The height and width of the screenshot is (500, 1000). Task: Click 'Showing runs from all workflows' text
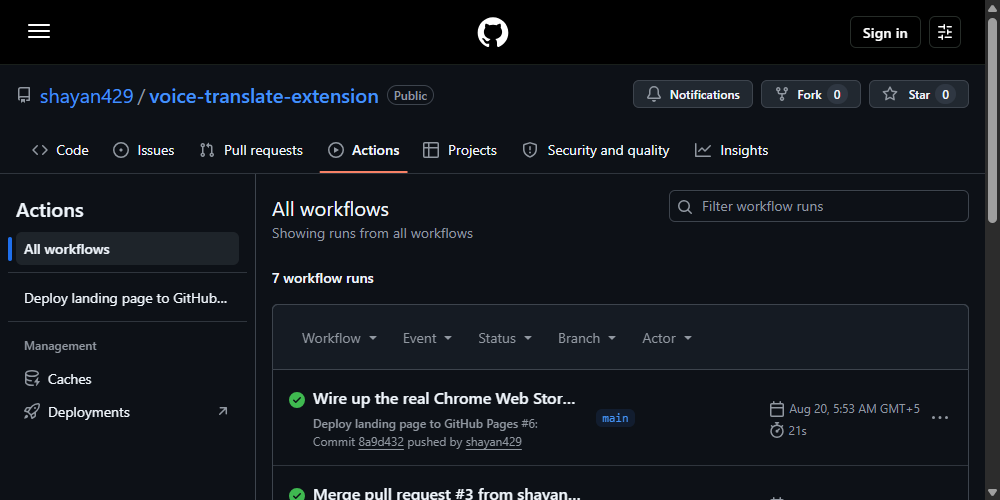click(372, 233)
